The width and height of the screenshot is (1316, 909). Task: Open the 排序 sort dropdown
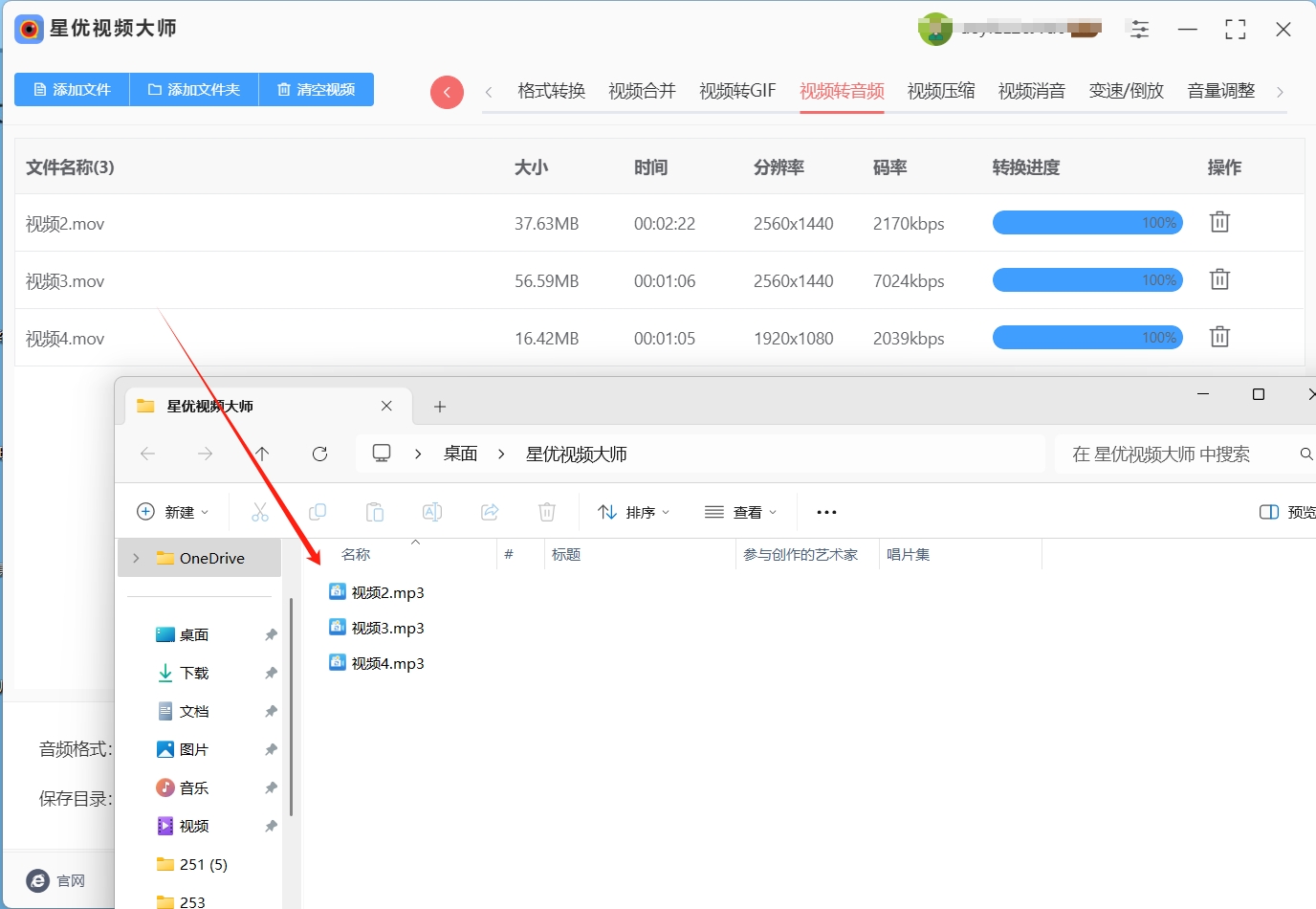click(x=633, y=512)
